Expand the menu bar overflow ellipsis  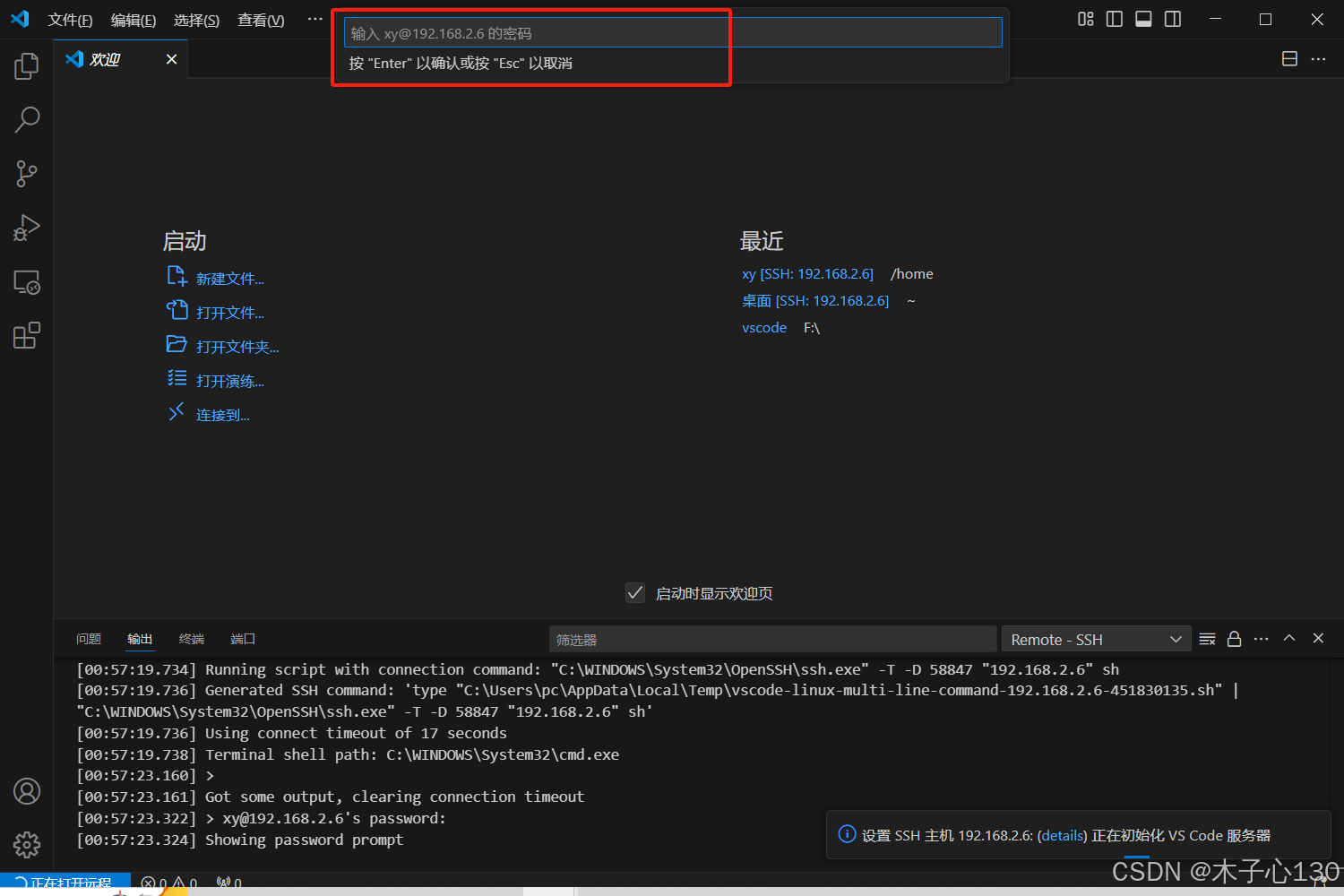click(314, 18)
